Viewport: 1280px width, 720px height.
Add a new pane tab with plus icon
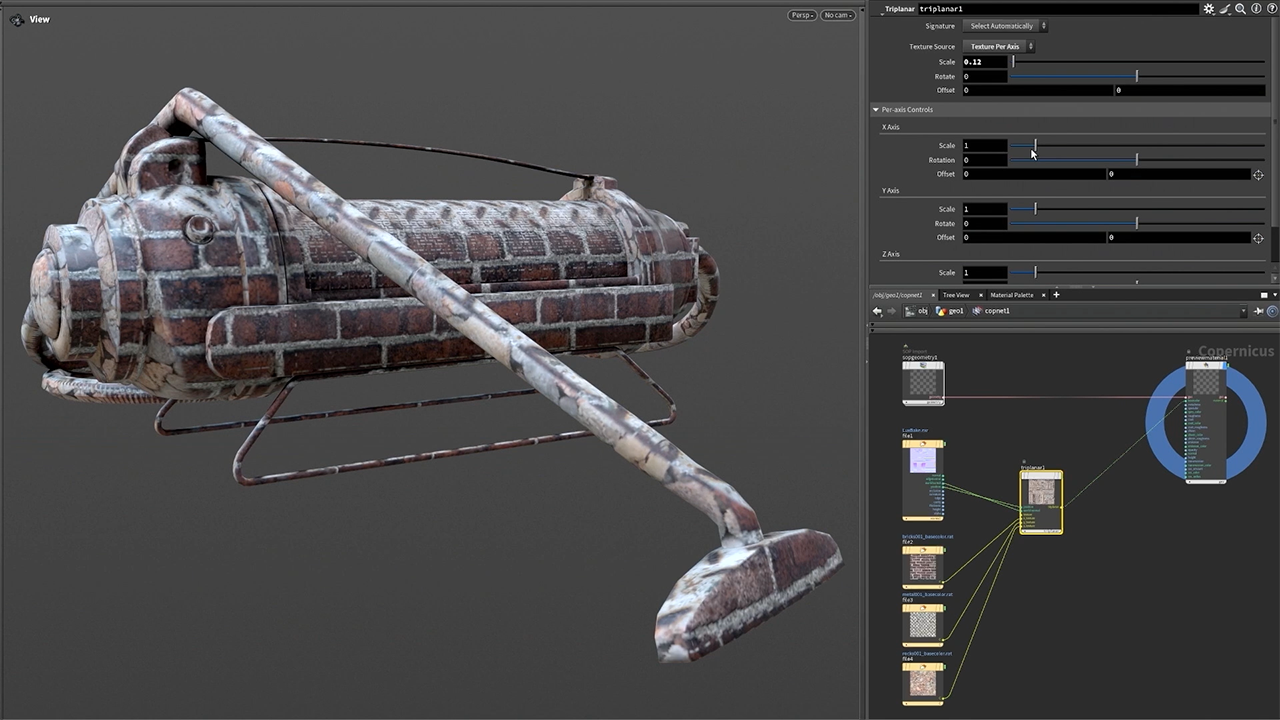tap(1056, 295)
